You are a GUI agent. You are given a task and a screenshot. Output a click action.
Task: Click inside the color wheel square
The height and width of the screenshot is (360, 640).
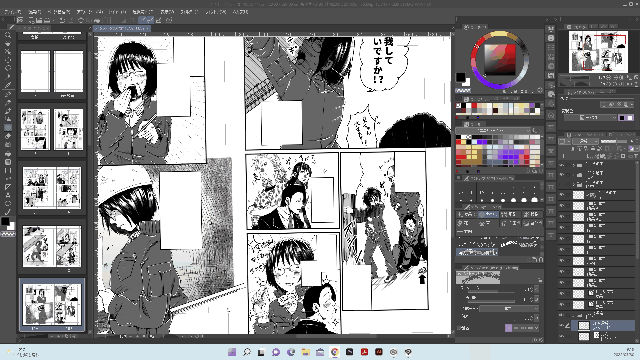pyautogui.click(x=500, y=59)
